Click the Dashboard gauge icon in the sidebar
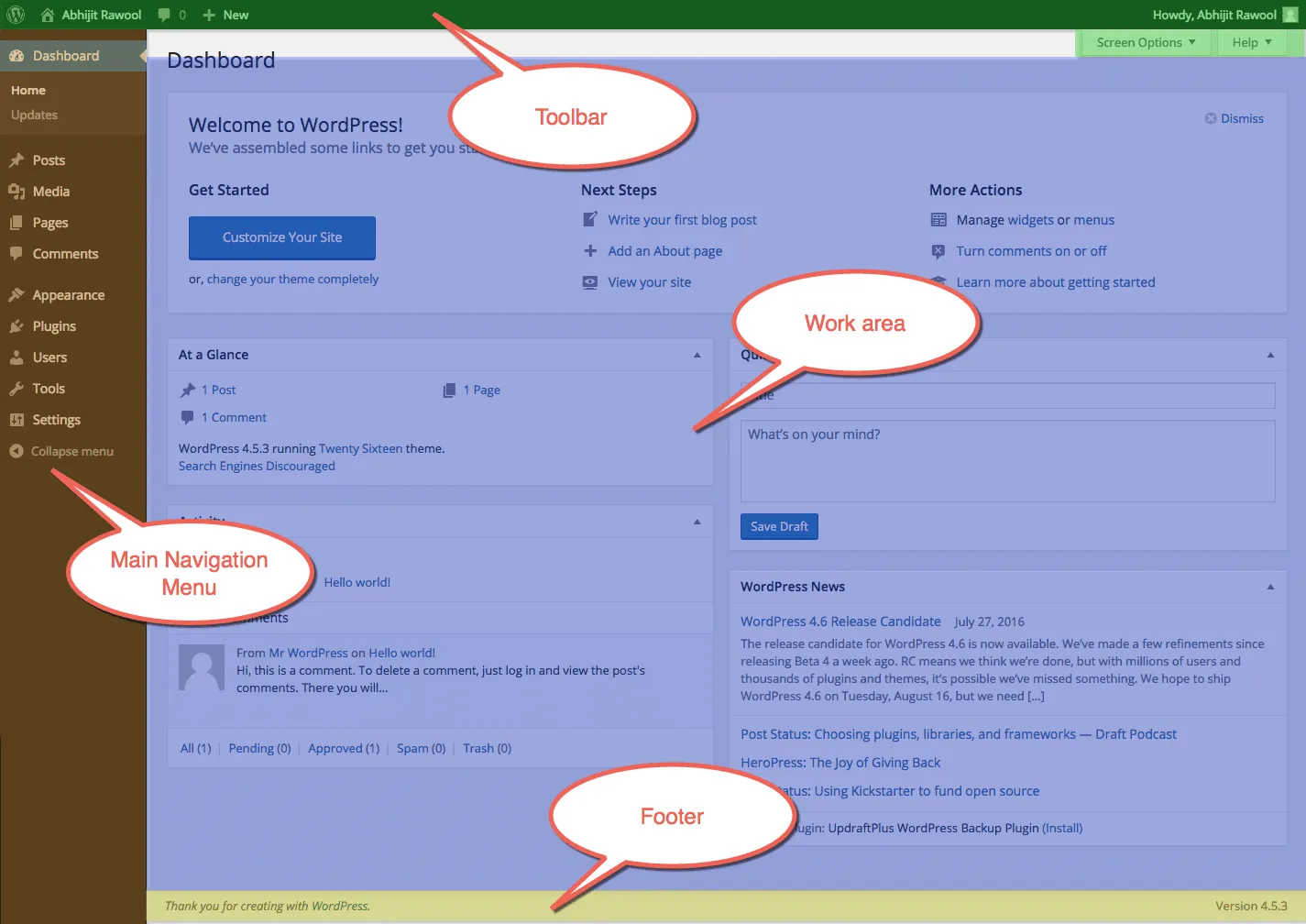Screen dimensions: 1306x924 tap(16, 56)
